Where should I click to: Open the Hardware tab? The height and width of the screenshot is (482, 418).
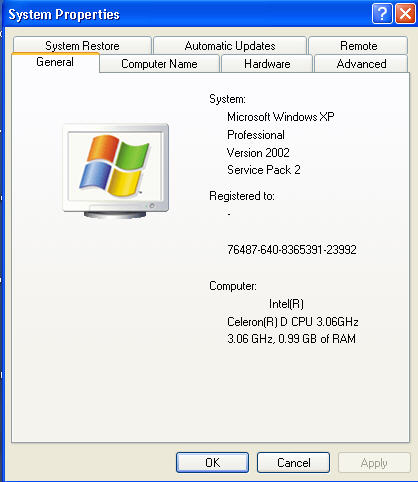click(267, 64)
